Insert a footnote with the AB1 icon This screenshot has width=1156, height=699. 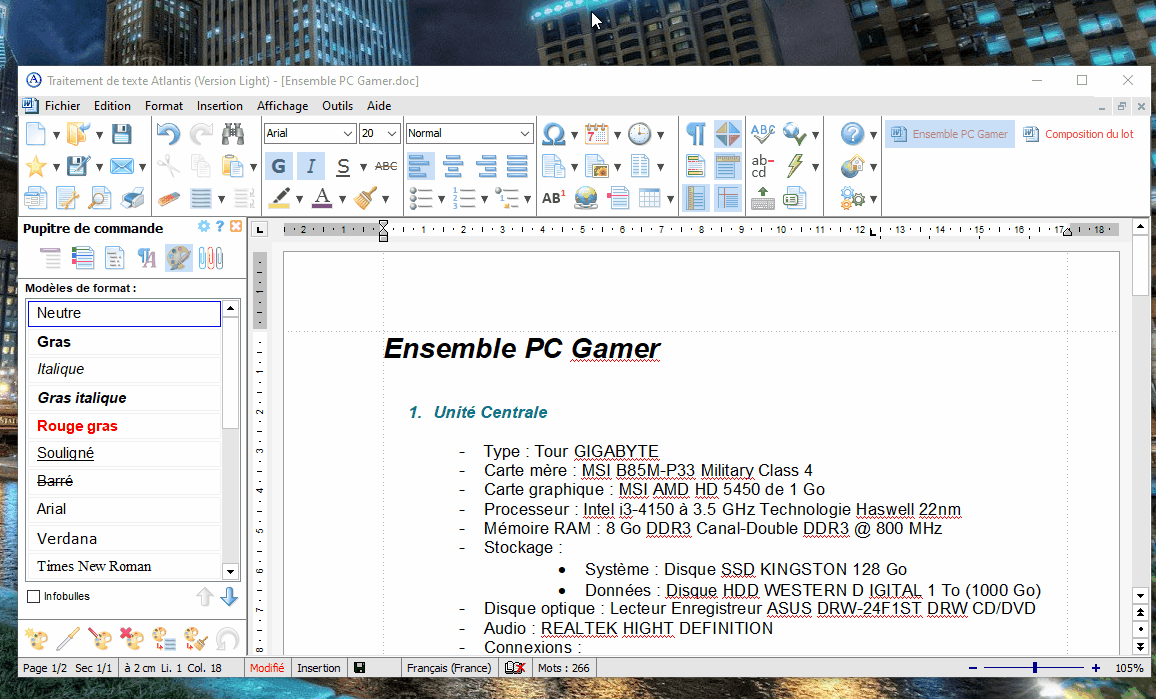tap(553, 198)
